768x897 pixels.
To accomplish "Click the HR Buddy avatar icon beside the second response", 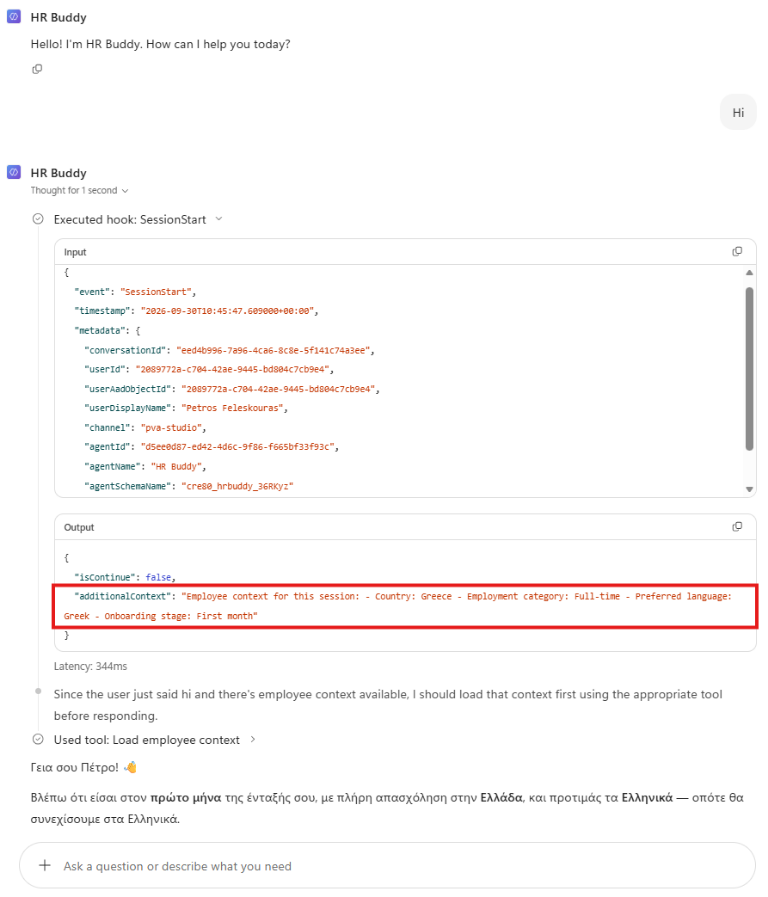I will 14,172.
